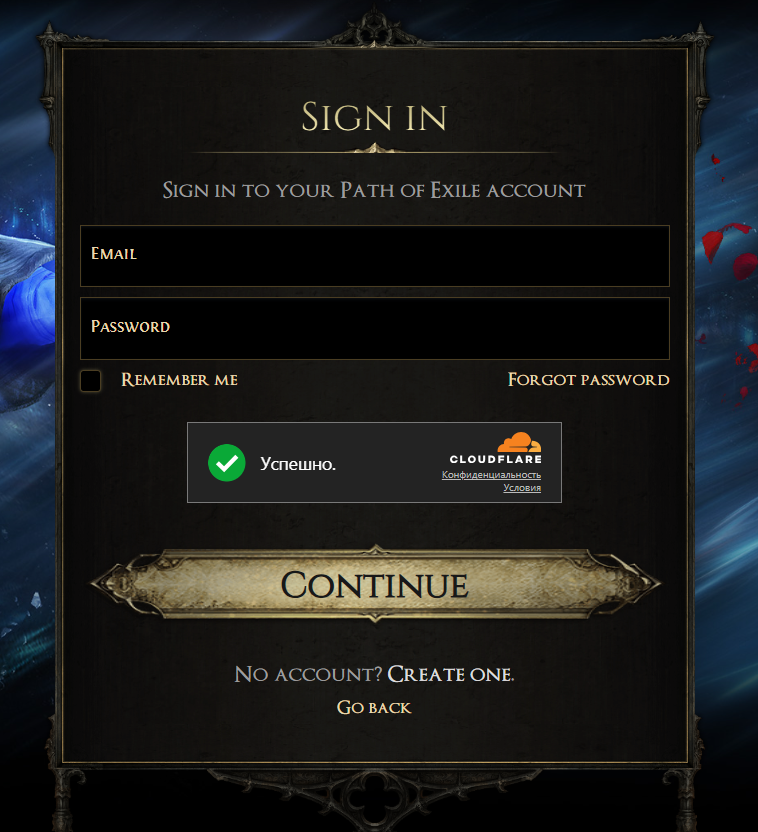Click the No account? text
This screenshot has height=832, width=758.
[308, 674]
